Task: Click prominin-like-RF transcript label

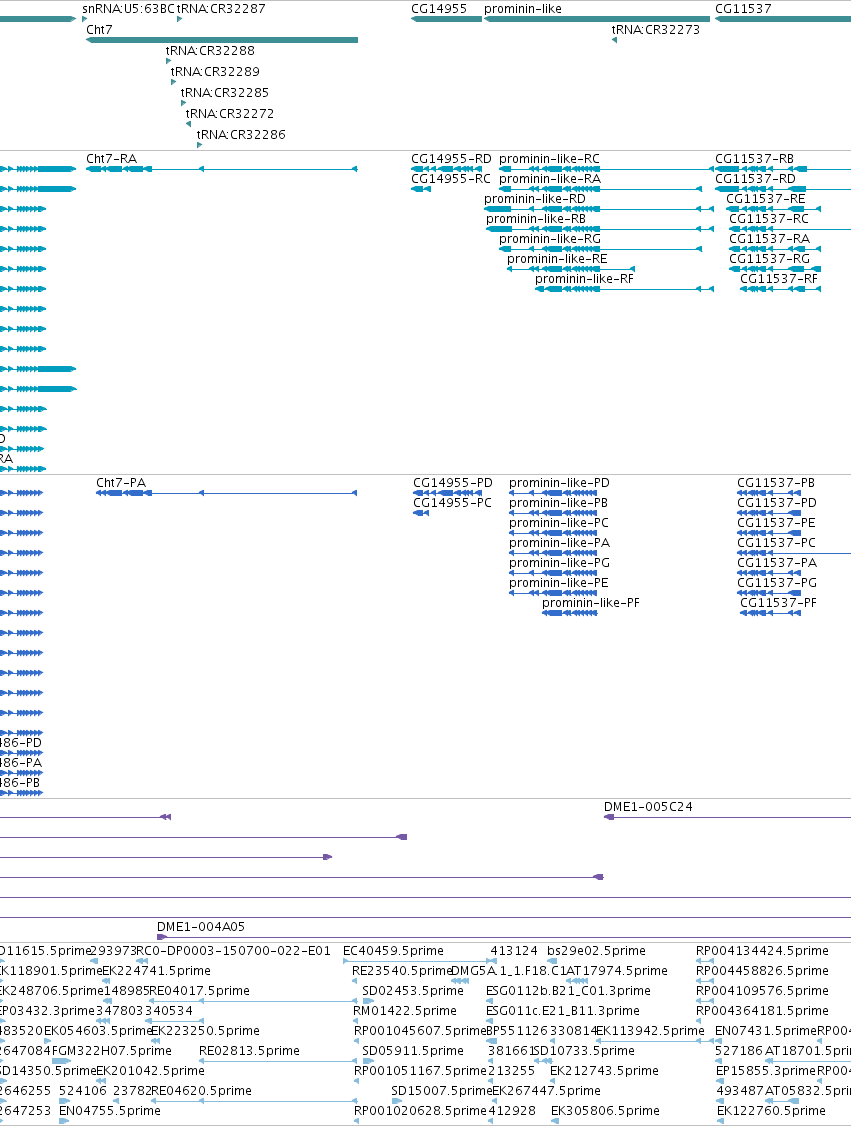Action: [x=585, y=279]
